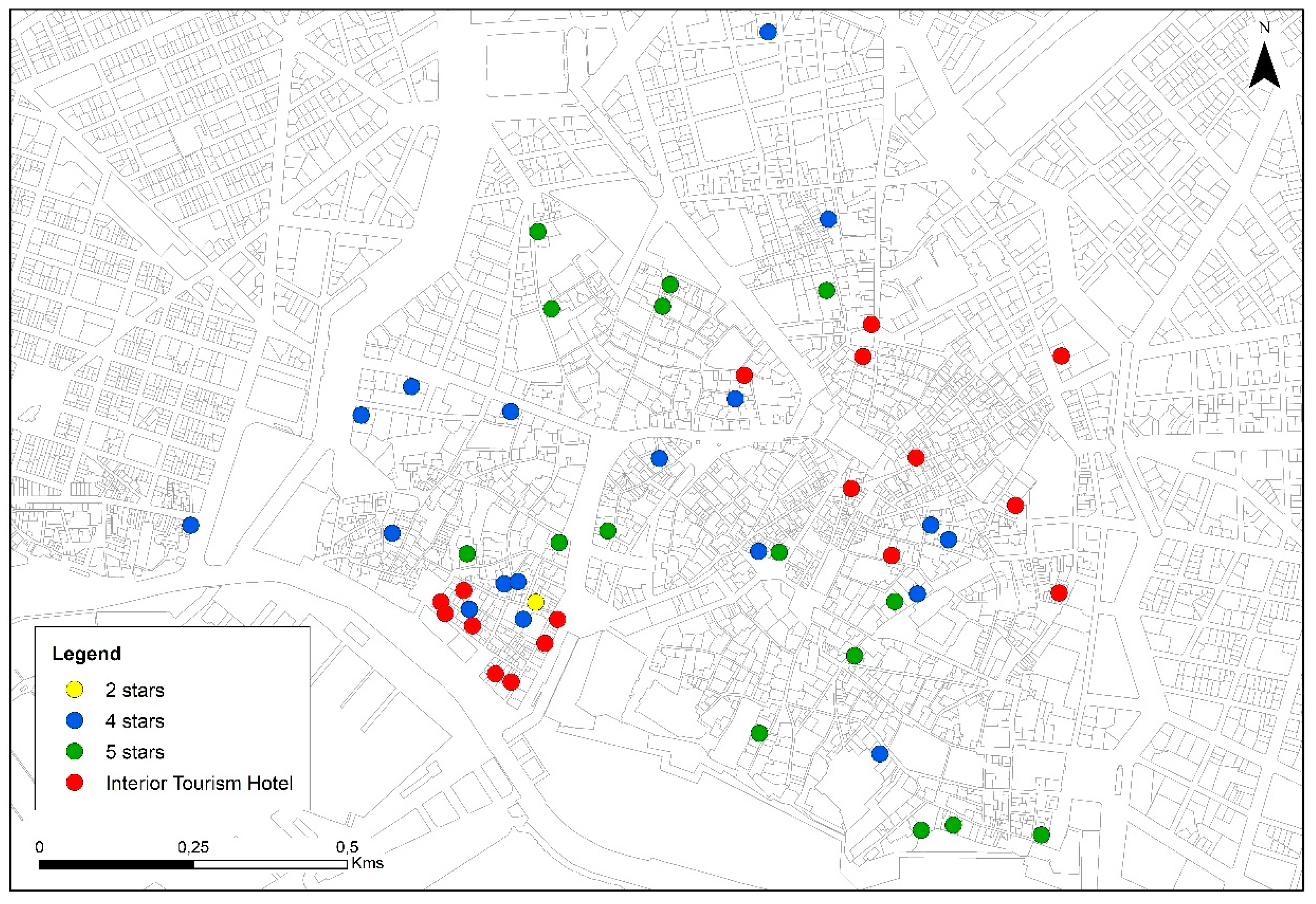Click the green marker directly right of a blue marker
The height and width of the screenshot is (904, 1316).
click(x=779, y=552)
